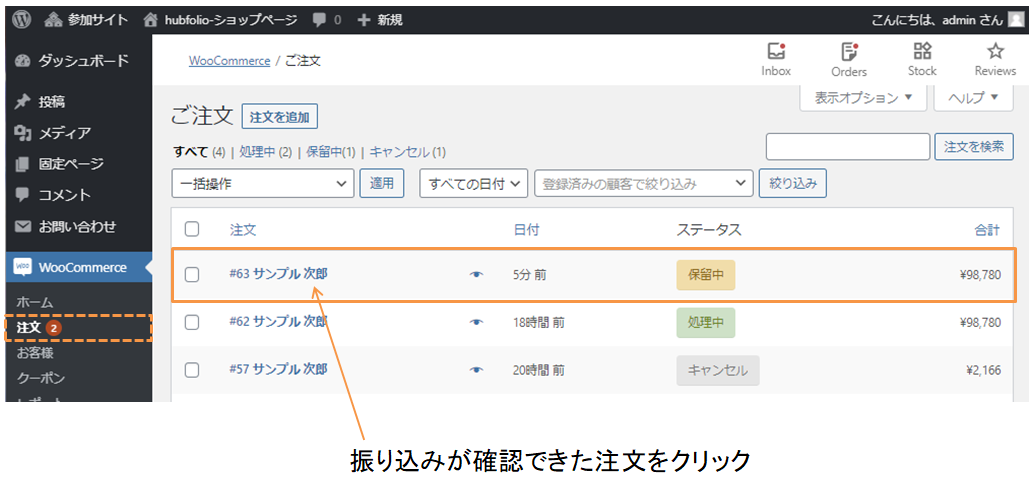This screenshot has height=478, width=1029.
Task: Click 注文を検索 button
Action: coord(974,146)
